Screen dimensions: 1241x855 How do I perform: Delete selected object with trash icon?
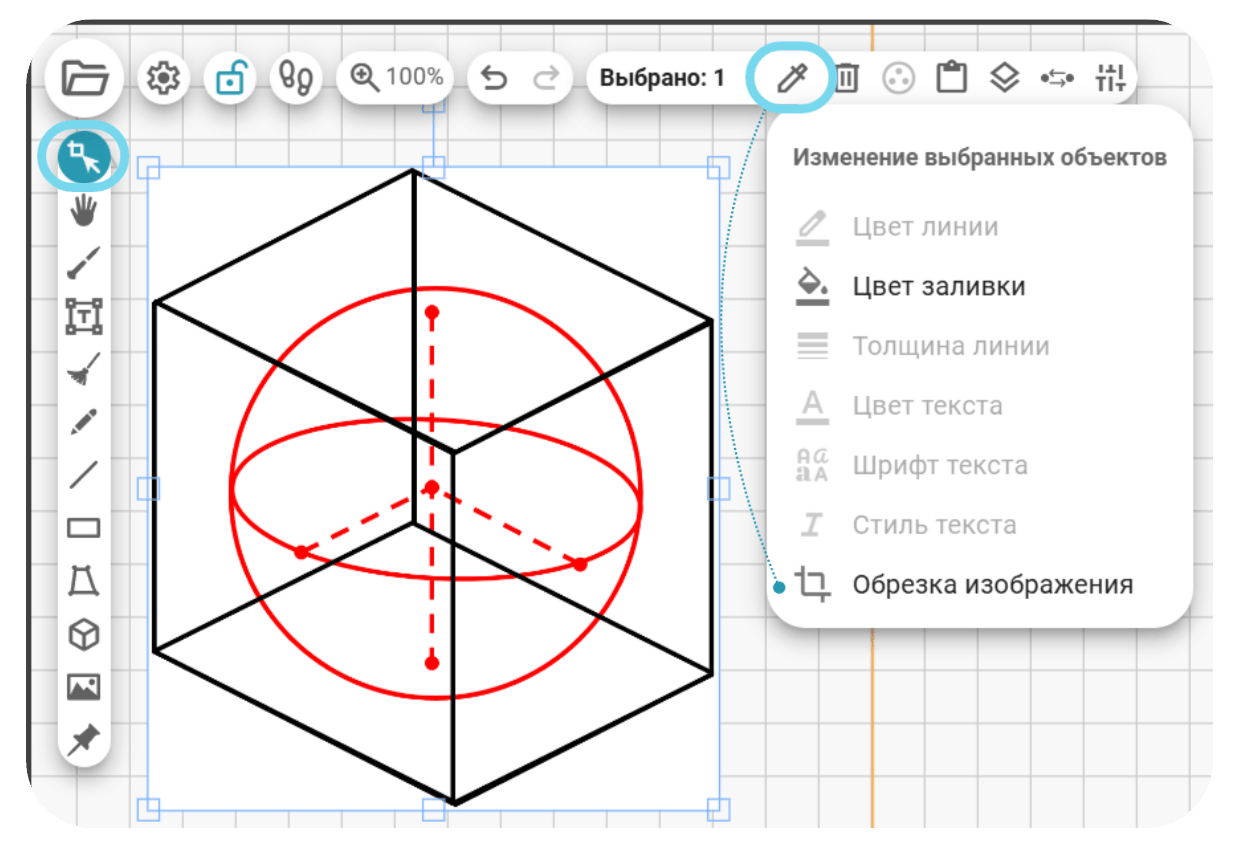coord(847,77)
